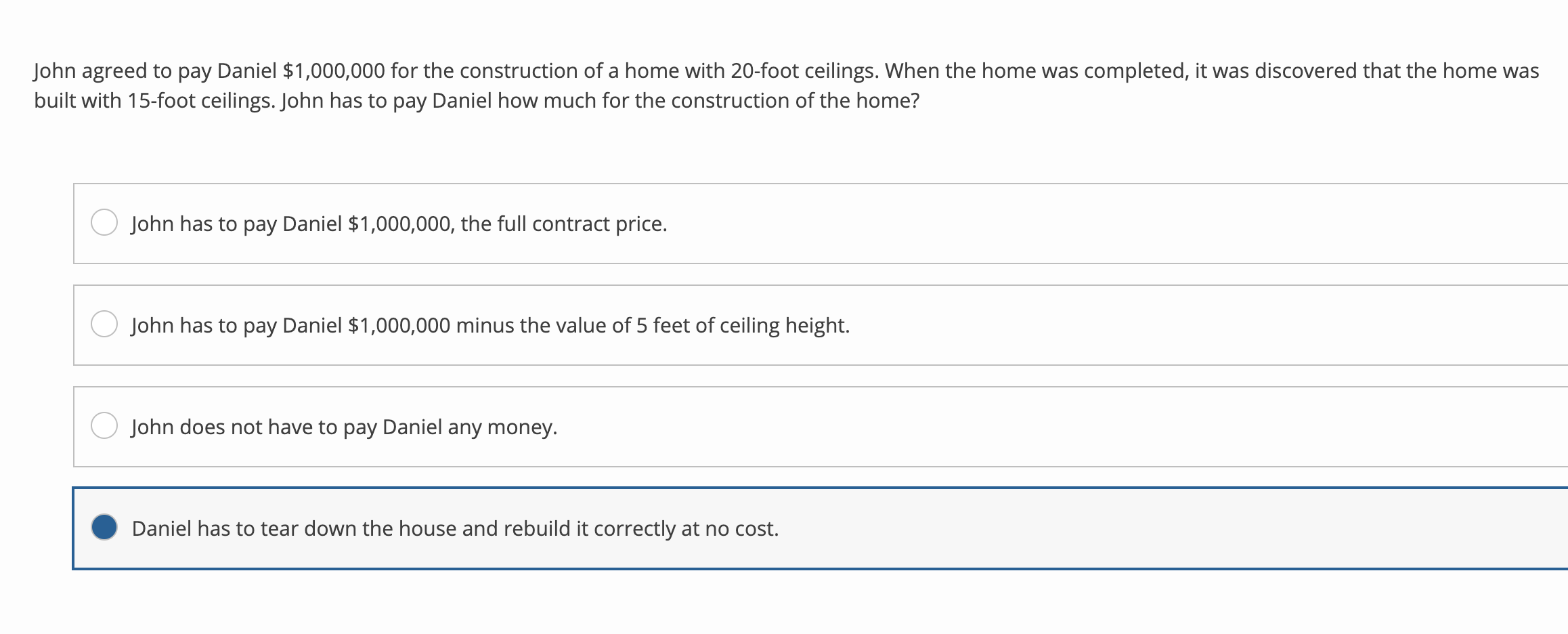Image resolution: width=1568 pixels, height=634 pixels.
Task: Select the "minus the value of 5 feet" radio button
Action: 105,324
